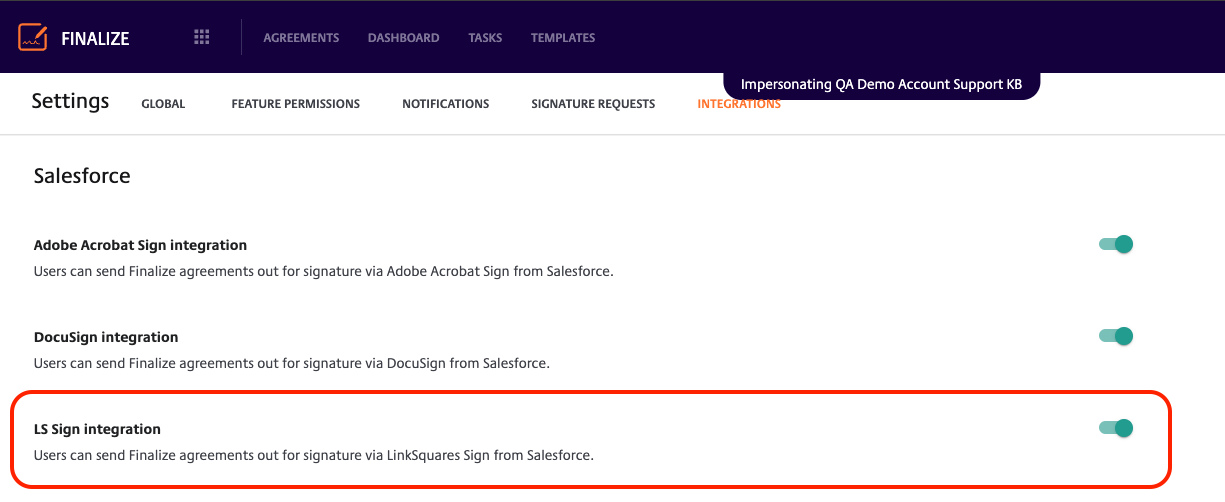Image resolution: width=1225 pixels, height=502 pixels.
Task: Disable the DocuSign integration toggle
Action: [x=1116, y=336]
